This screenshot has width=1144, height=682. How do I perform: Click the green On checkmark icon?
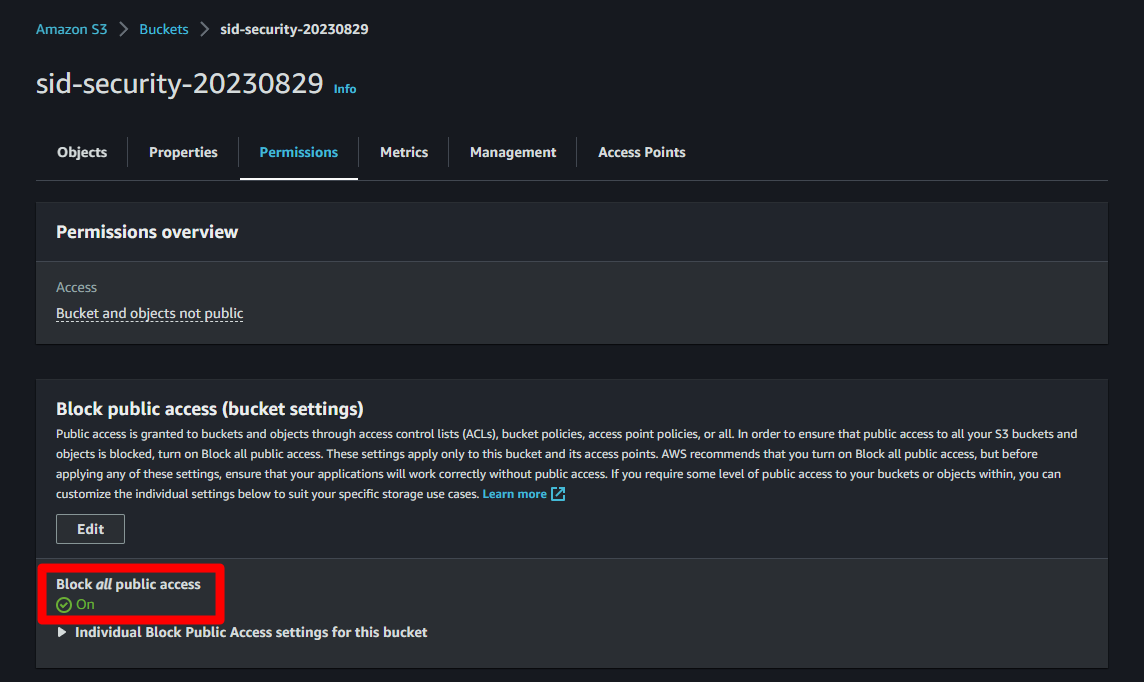point(64,605)
